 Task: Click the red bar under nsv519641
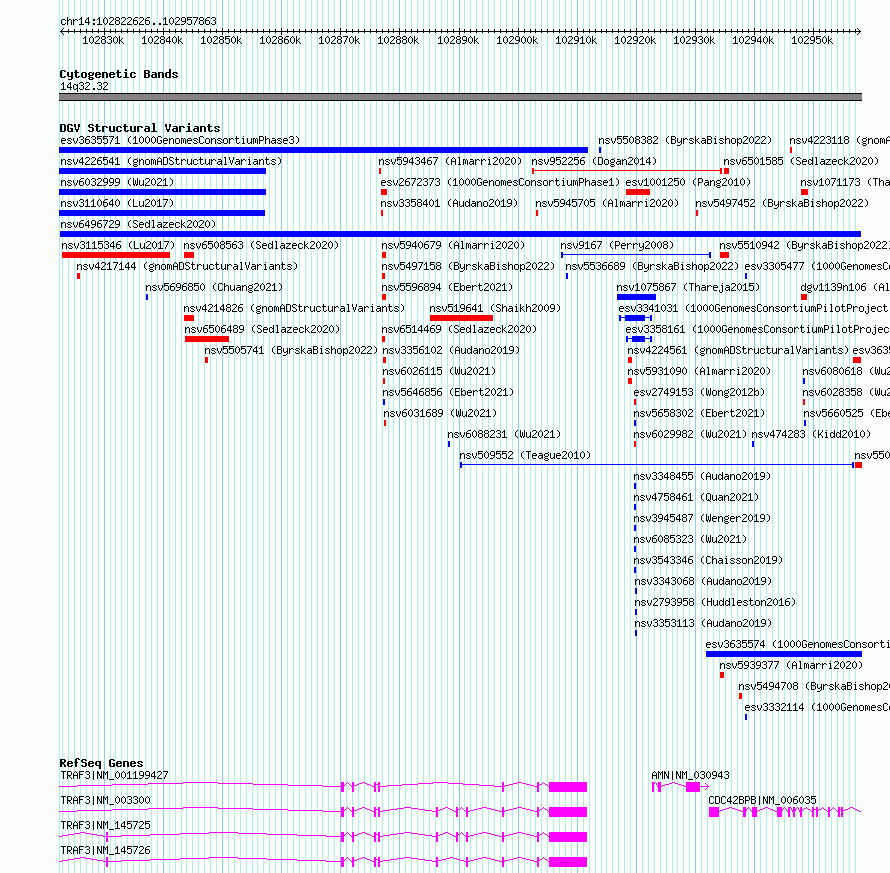461,318
